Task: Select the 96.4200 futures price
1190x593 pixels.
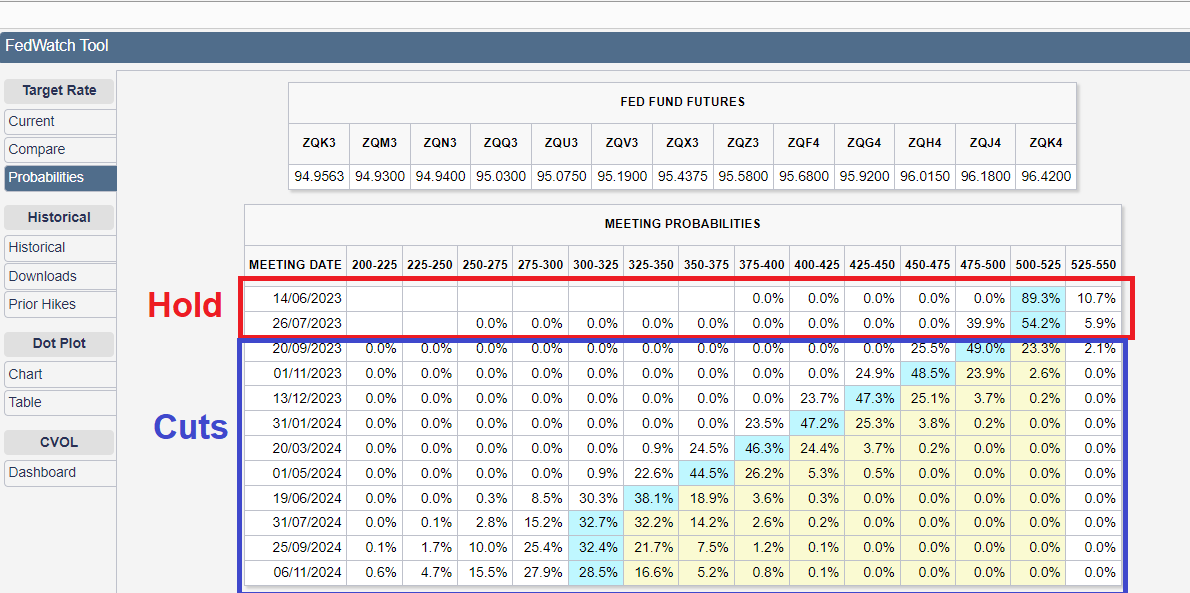Action: point(1047,177)
